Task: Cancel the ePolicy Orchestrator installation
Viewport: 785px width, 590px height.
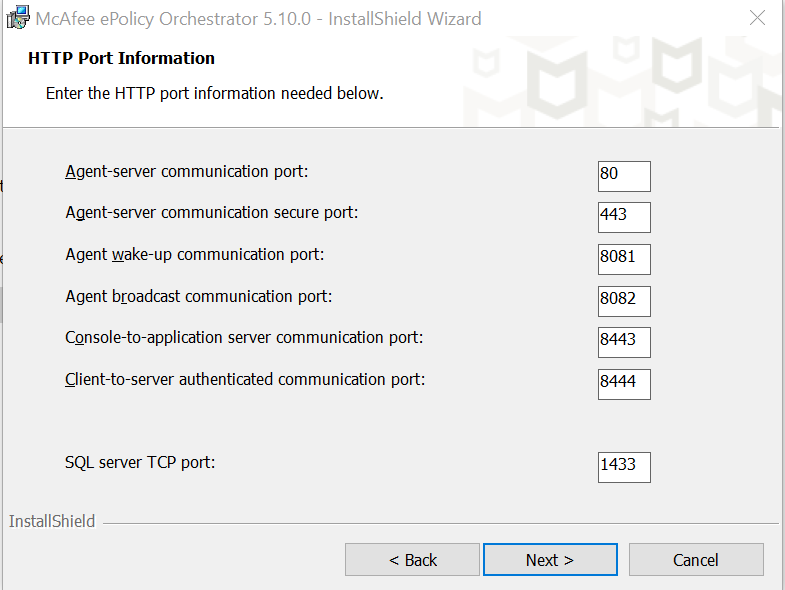Action: [x=696, y=560]
